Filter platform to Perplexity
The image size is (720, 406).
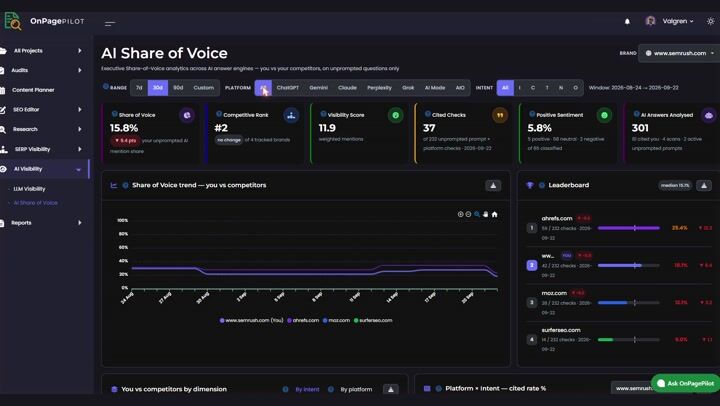tap(379, 88)
